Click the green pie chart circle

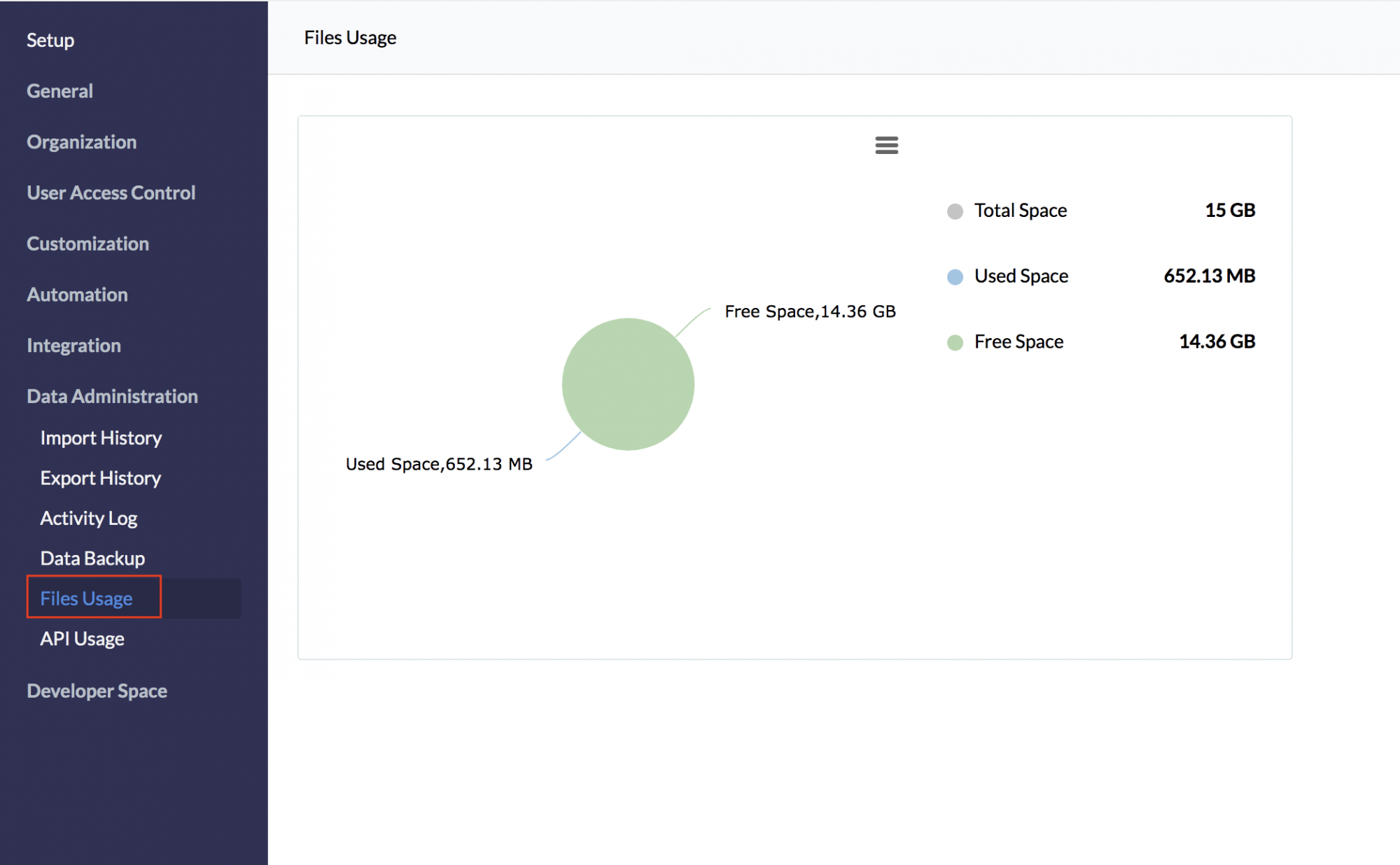pos(628,384)
